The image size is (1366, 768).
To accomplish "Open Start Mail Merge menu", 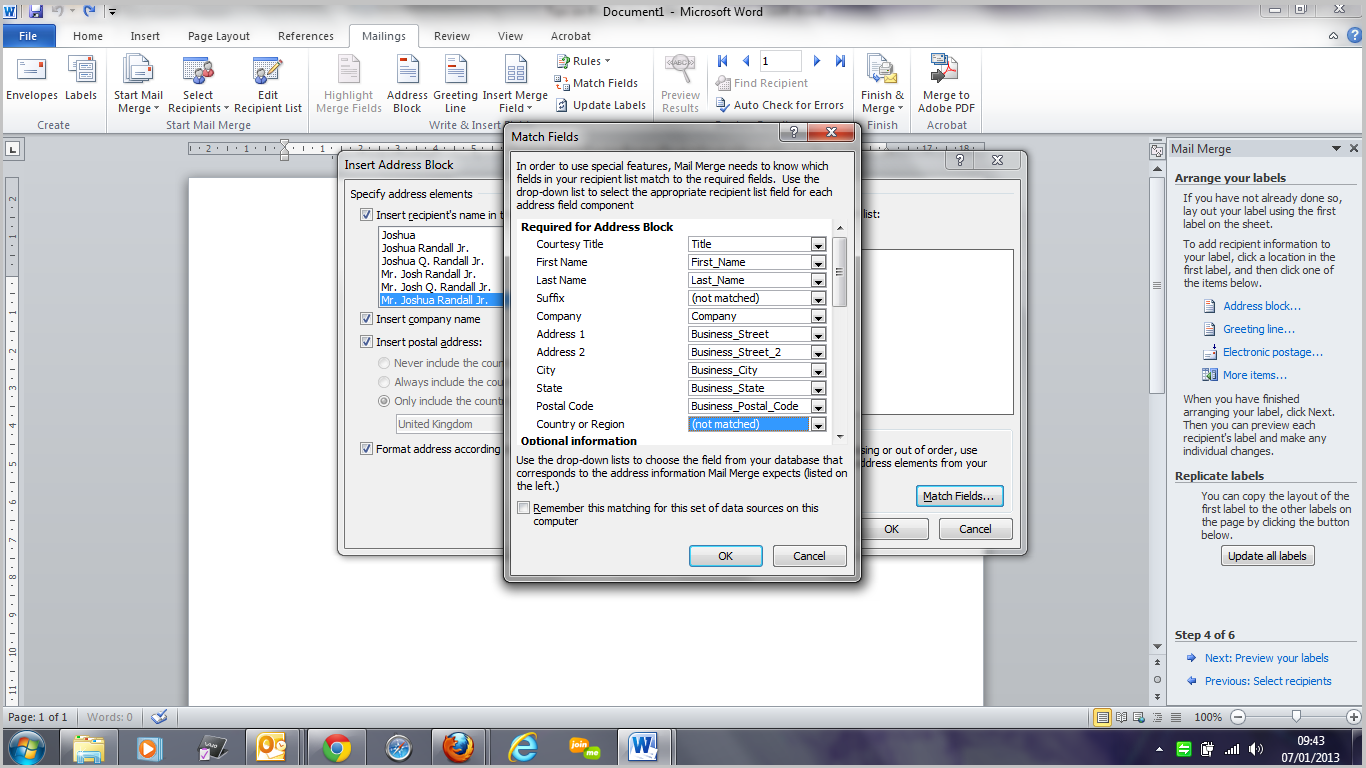I will (x=138, y=84).
